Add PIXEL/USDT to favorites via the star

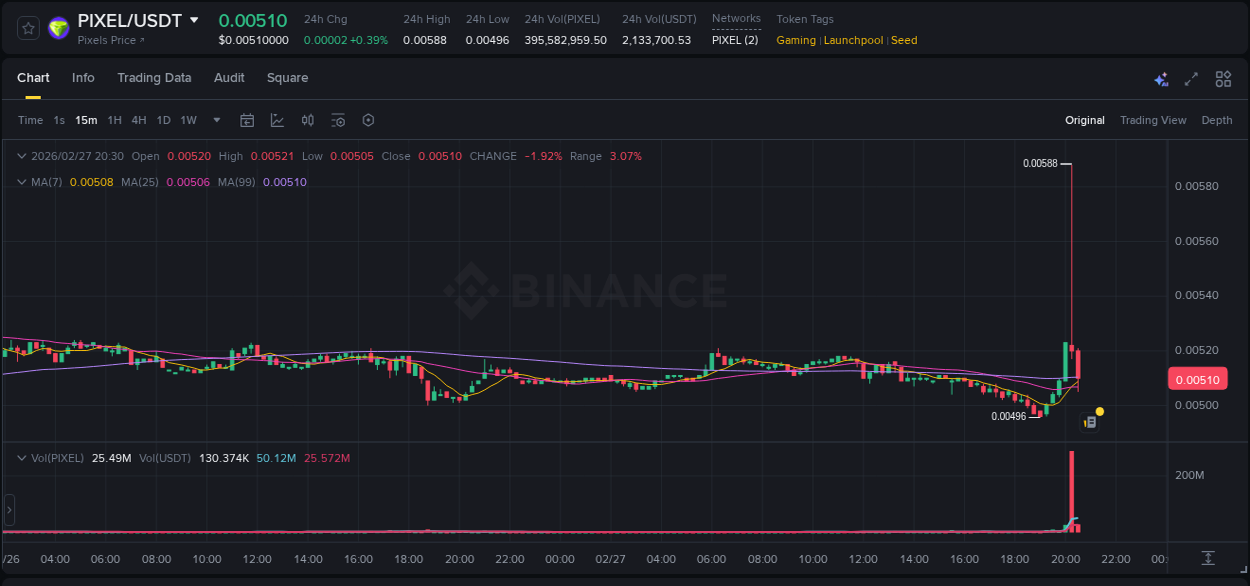(28, 28)
